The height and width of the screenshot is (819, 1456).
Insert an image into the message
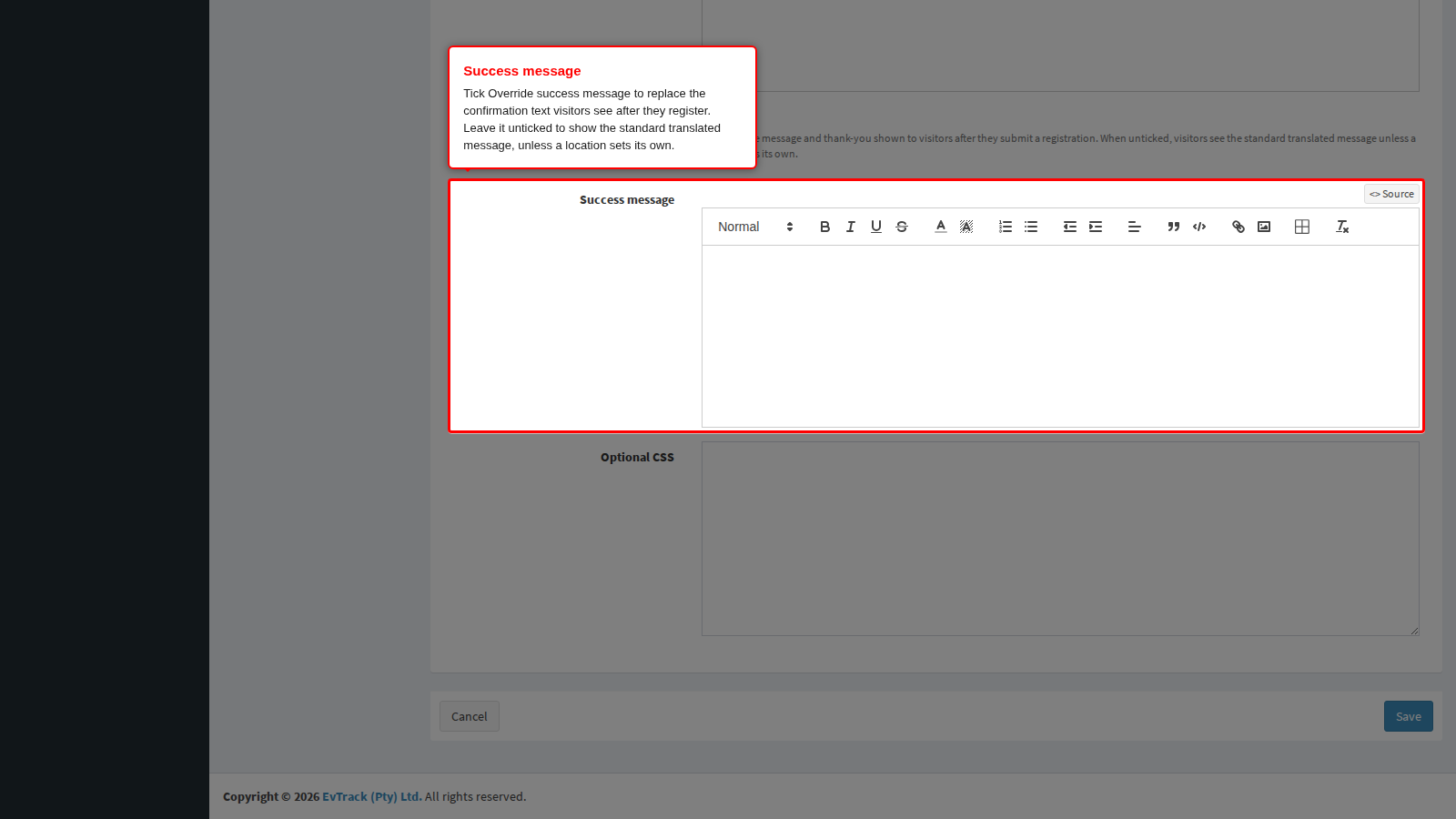coord(1263,227)
